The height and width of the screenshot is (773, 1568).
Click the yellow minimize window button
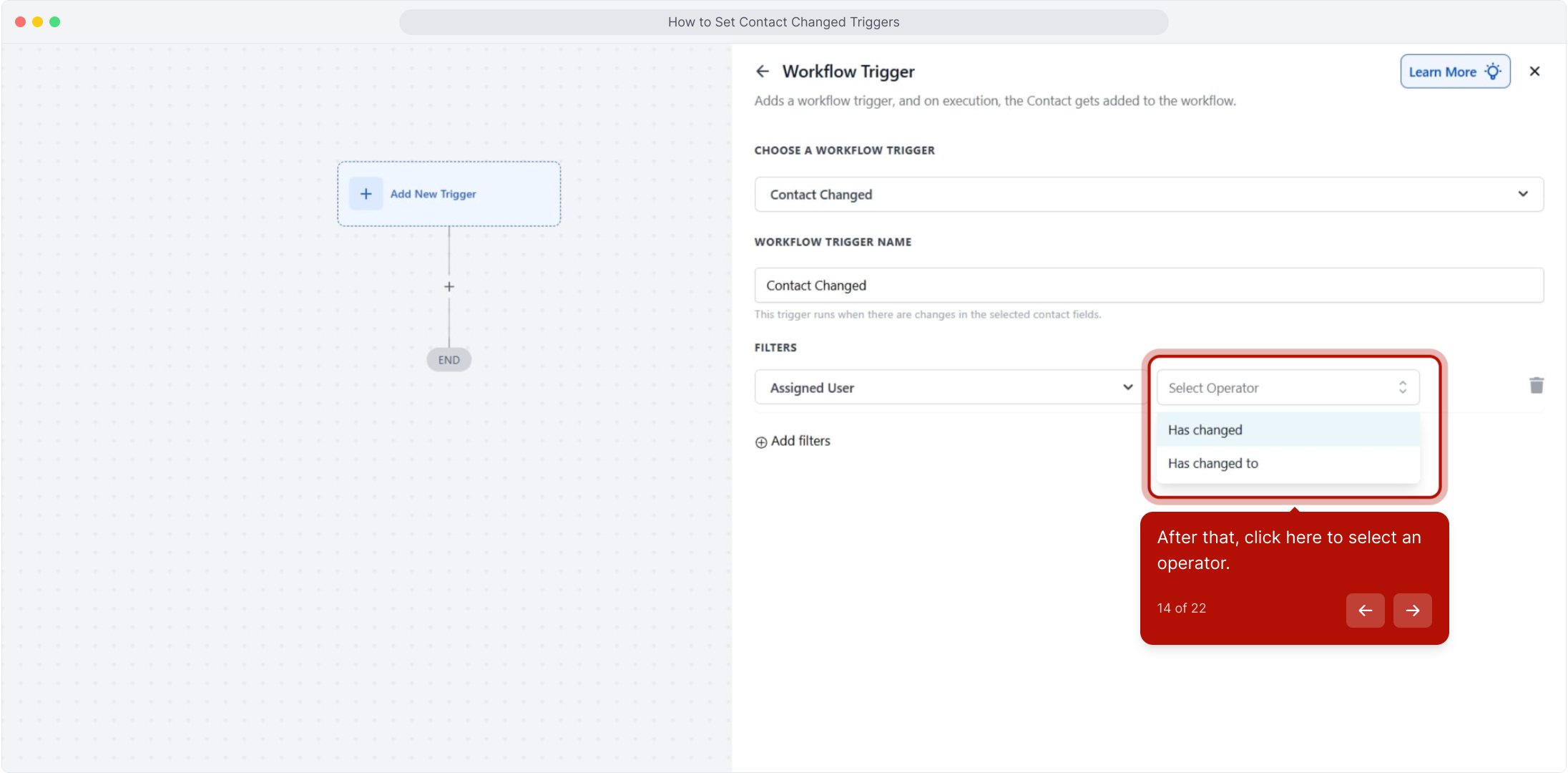coord(37,22)
